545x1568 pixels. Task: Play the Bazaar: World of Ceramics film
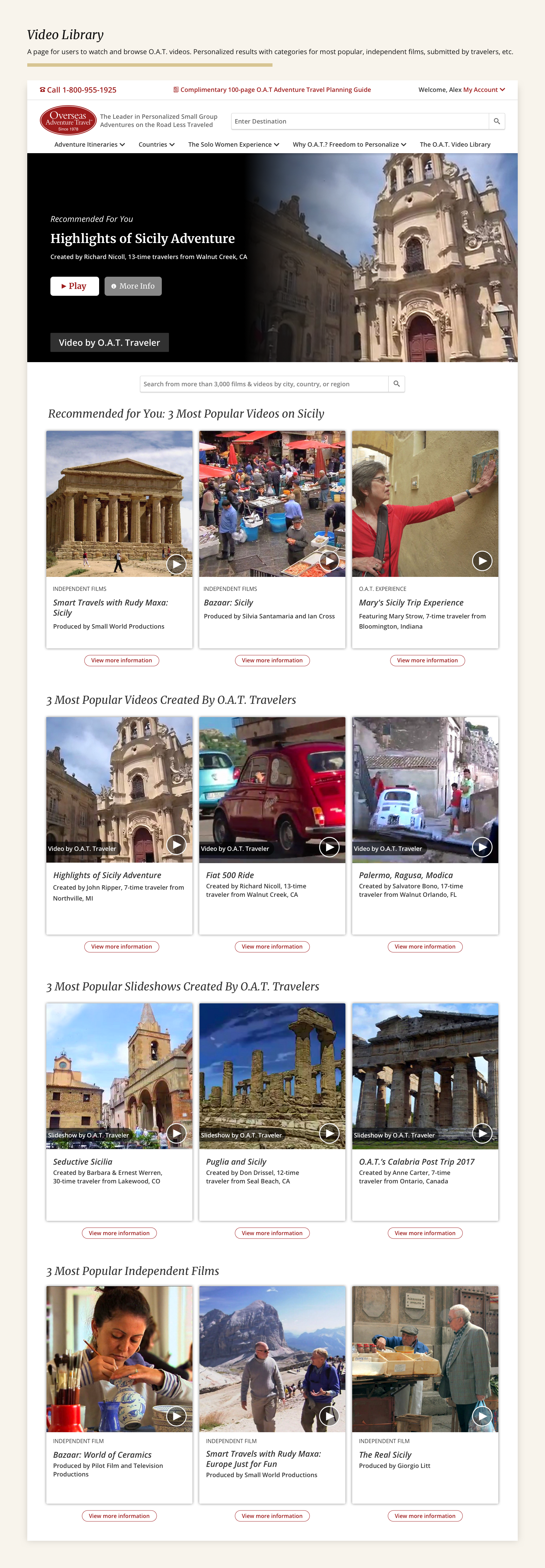176,1416
